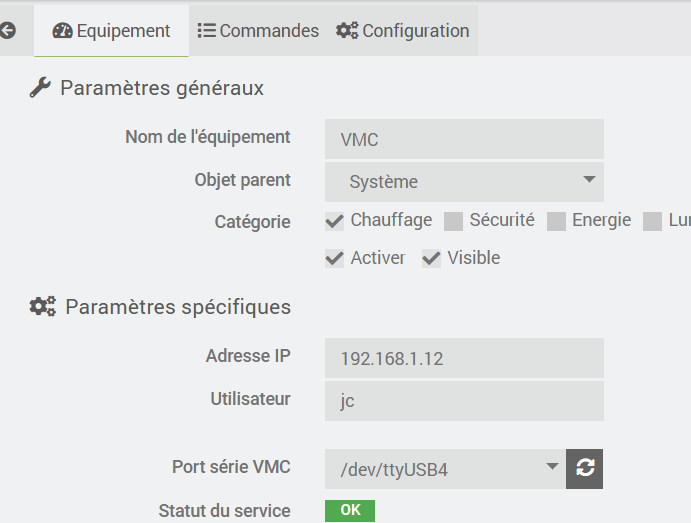
Task: Click the dashboard icon on Equipement tab
Action: click(x=62, y=31)
